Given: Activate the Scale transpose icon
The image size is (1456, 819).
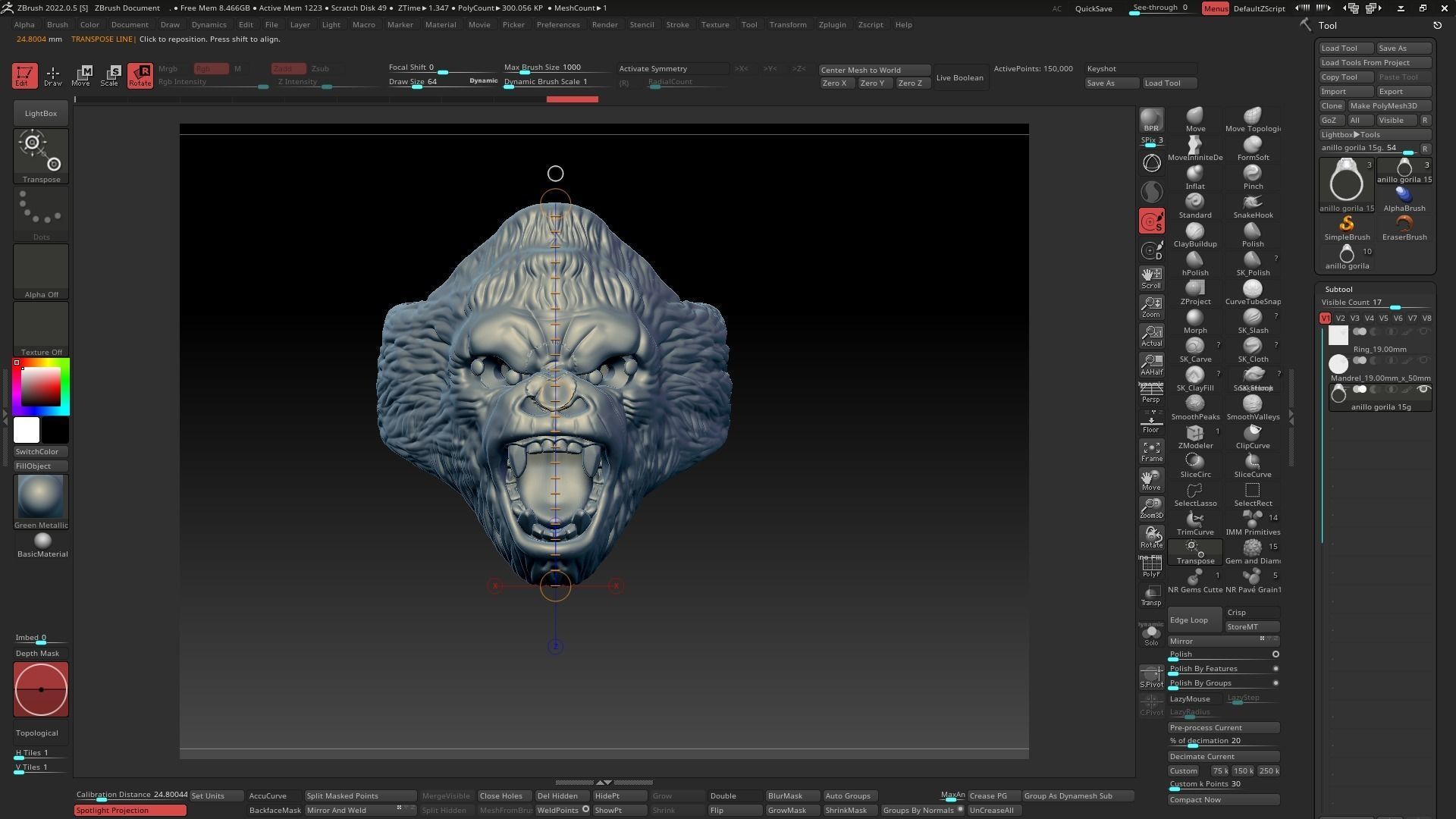Looking at the screenshot, I should 110,76.
